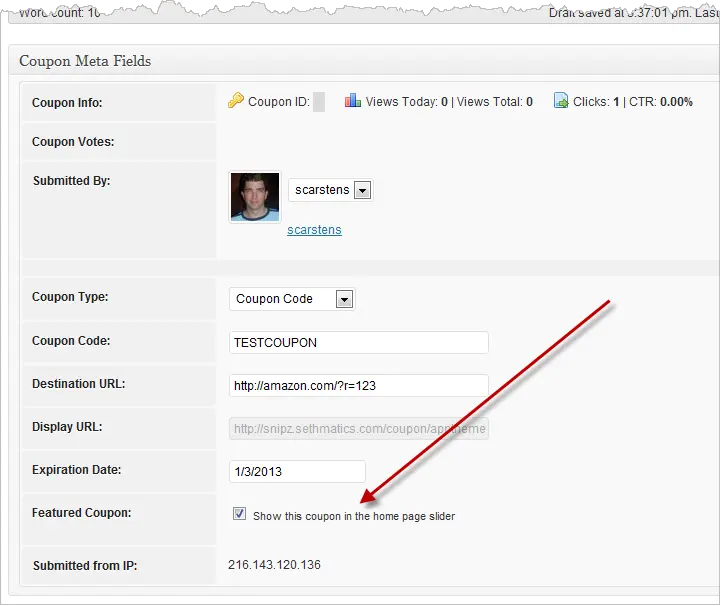Open the Coupon Type dropdown

click(x=292, y=299)
